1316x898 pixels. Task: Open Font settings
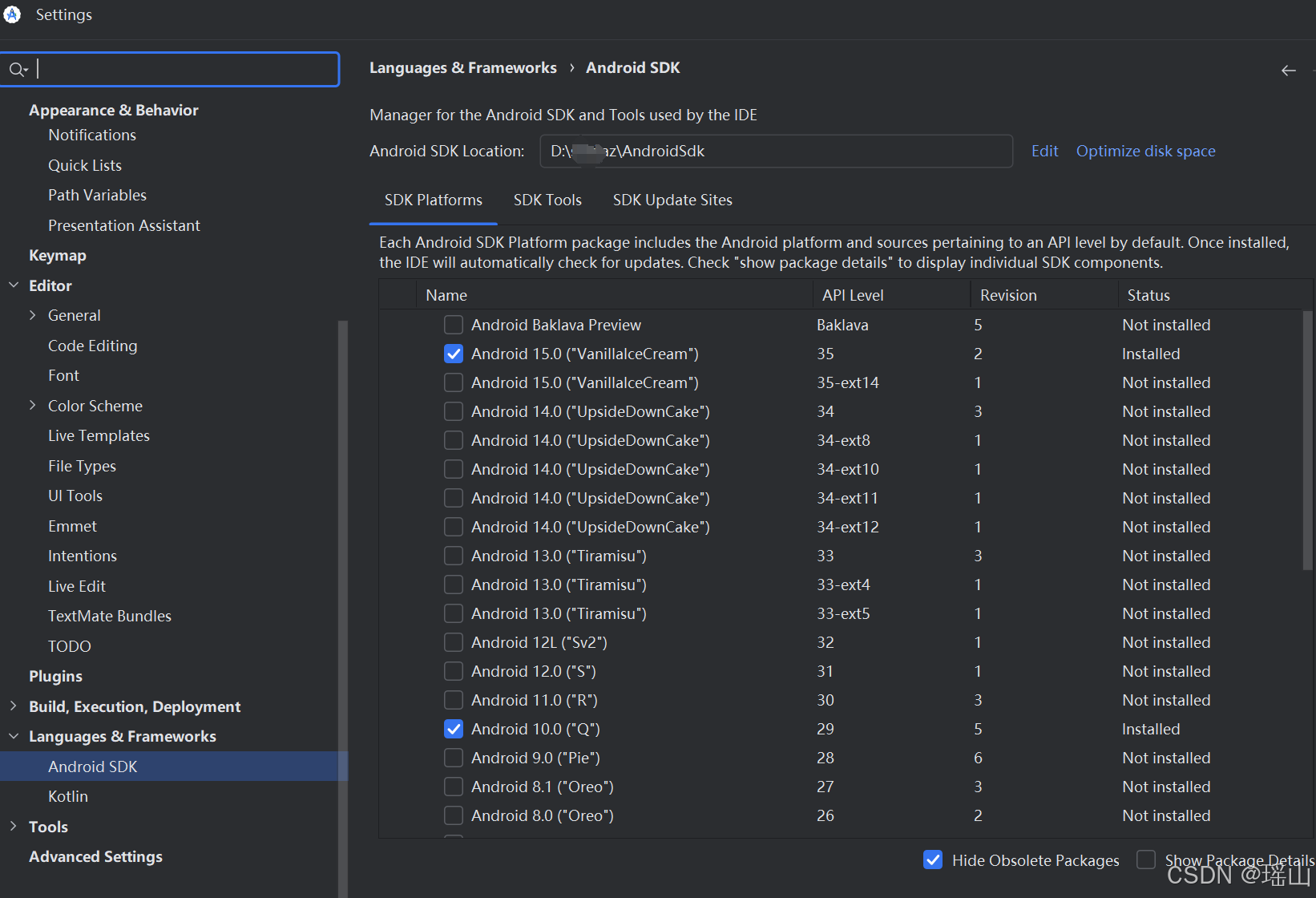pyautogui.click(x=63, y=375)
